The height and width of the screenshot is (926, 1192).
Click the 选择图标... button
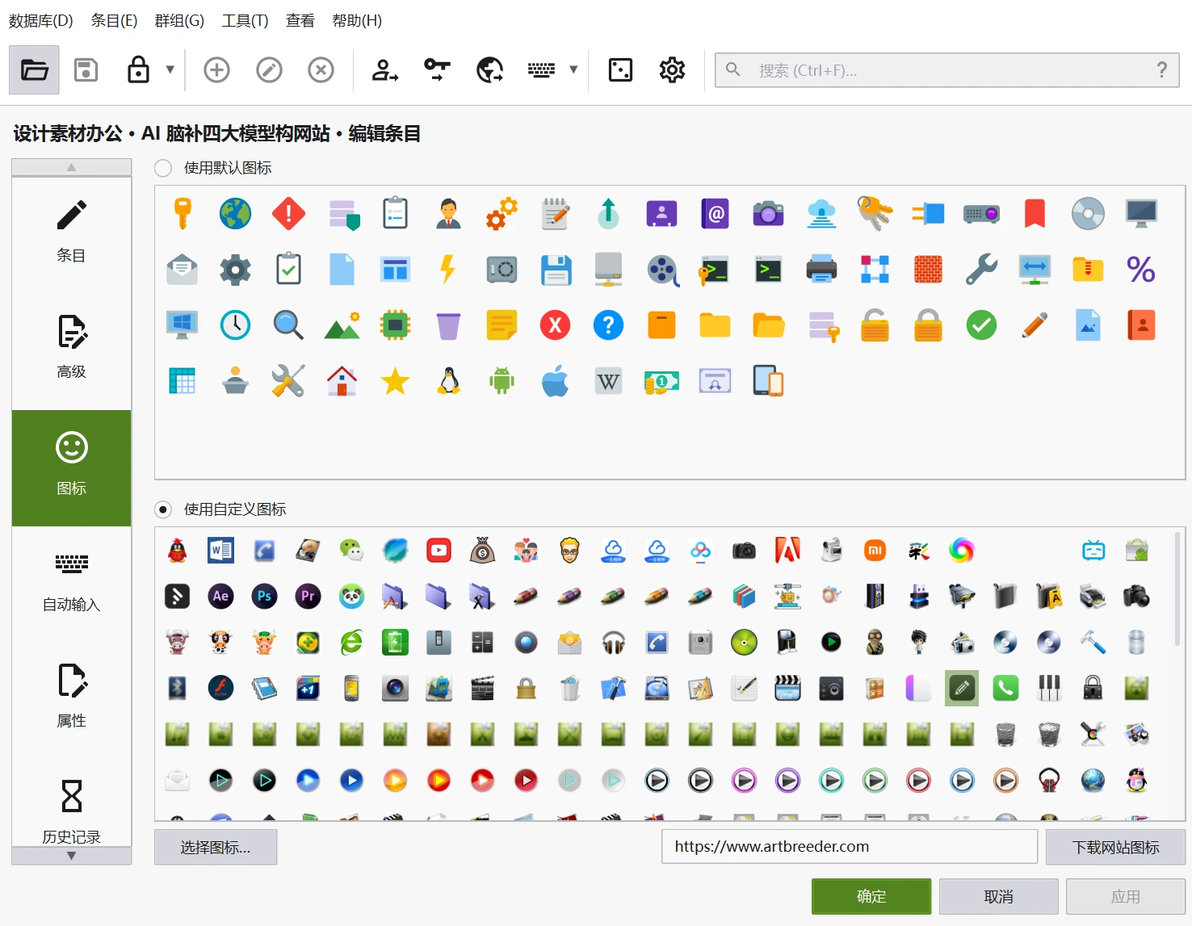(x=216, y=847)
